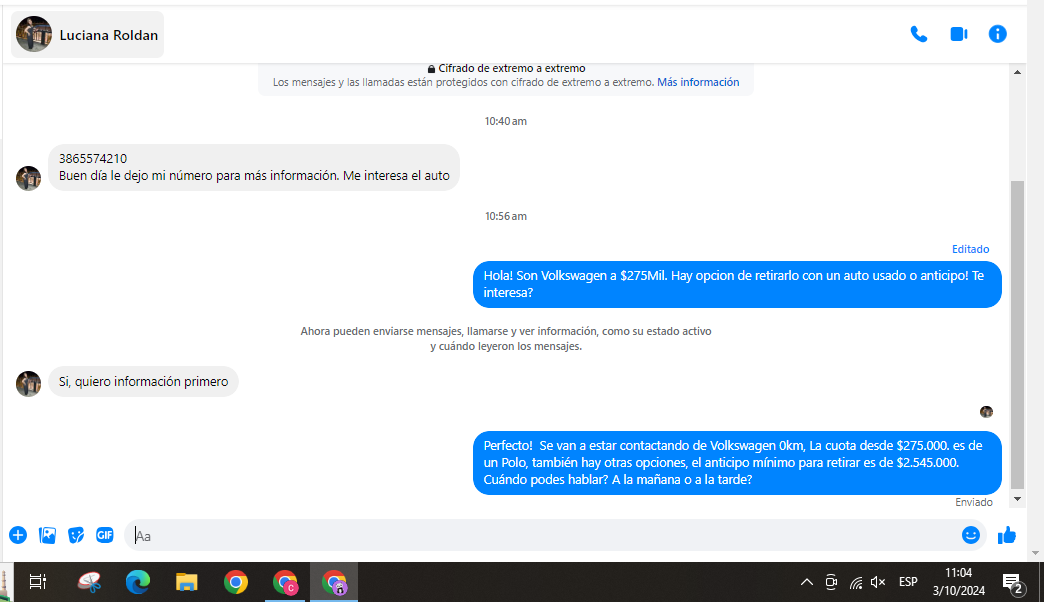The image size is (1044, 602).
Task: Change ESP keyboard input language
Action: [x=908, y=582]
